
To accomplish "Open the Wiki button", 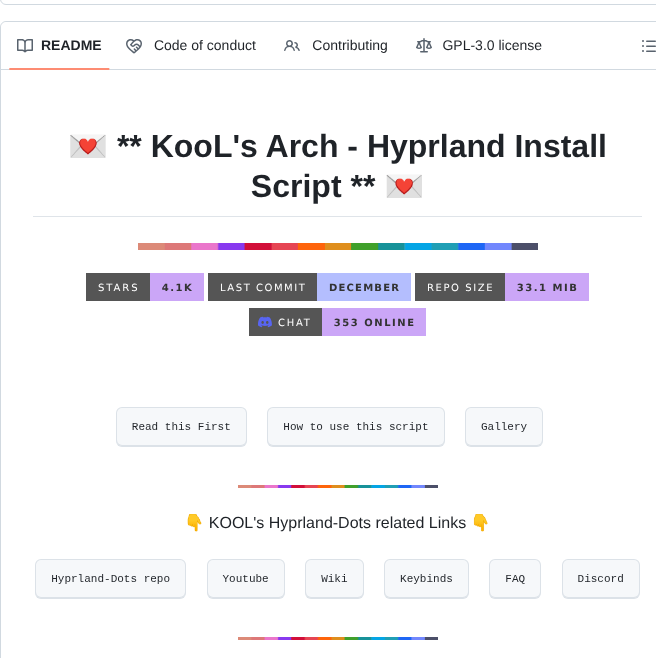I will tap(335, 579).
